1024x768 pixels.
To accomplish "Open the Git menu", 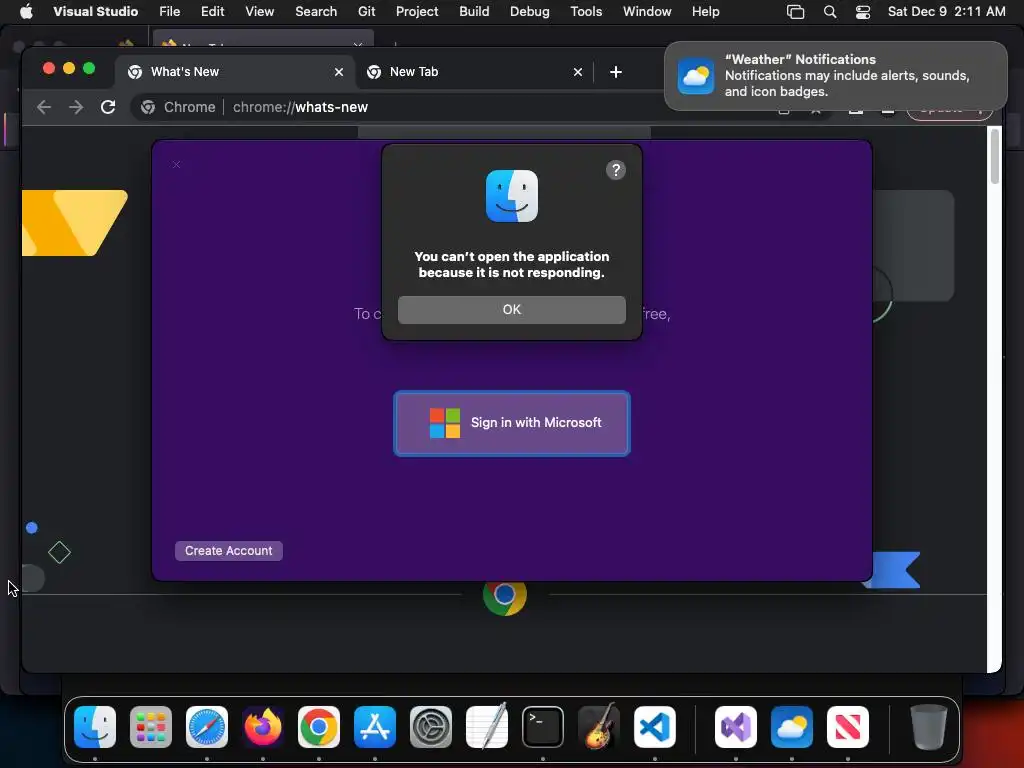I will 366,11.
